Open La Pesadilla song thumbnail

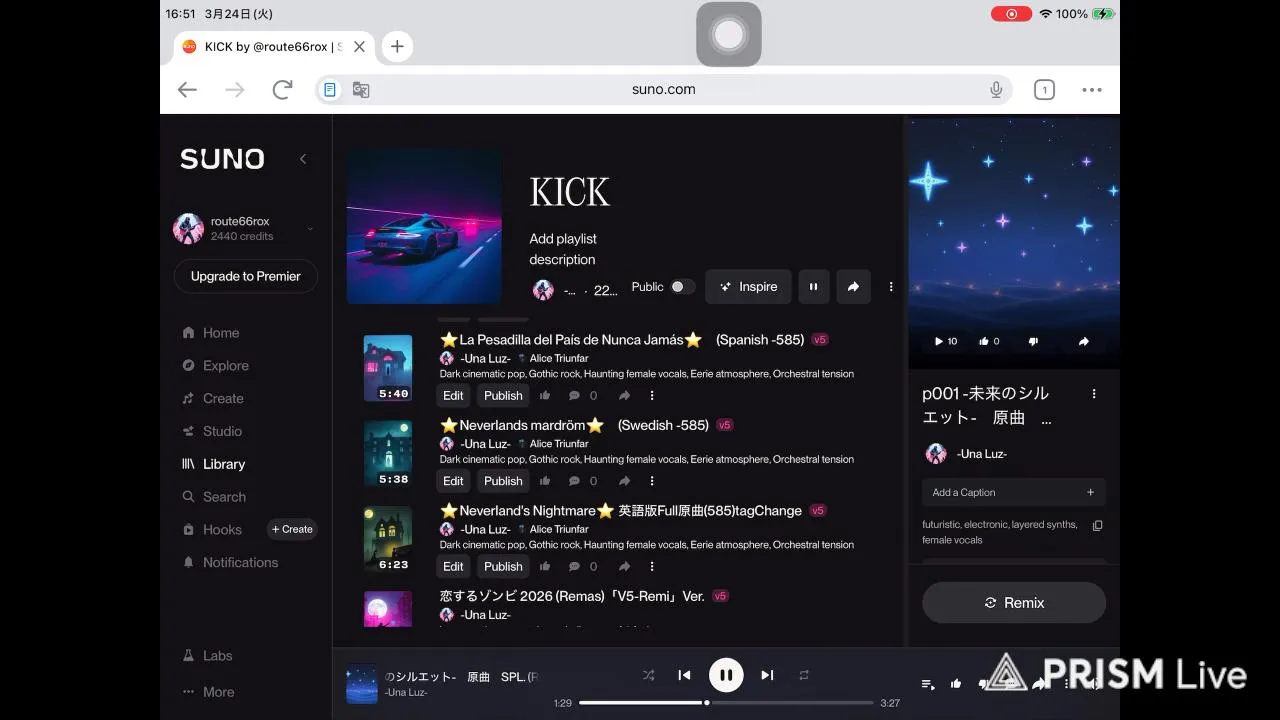click(388, 368)
